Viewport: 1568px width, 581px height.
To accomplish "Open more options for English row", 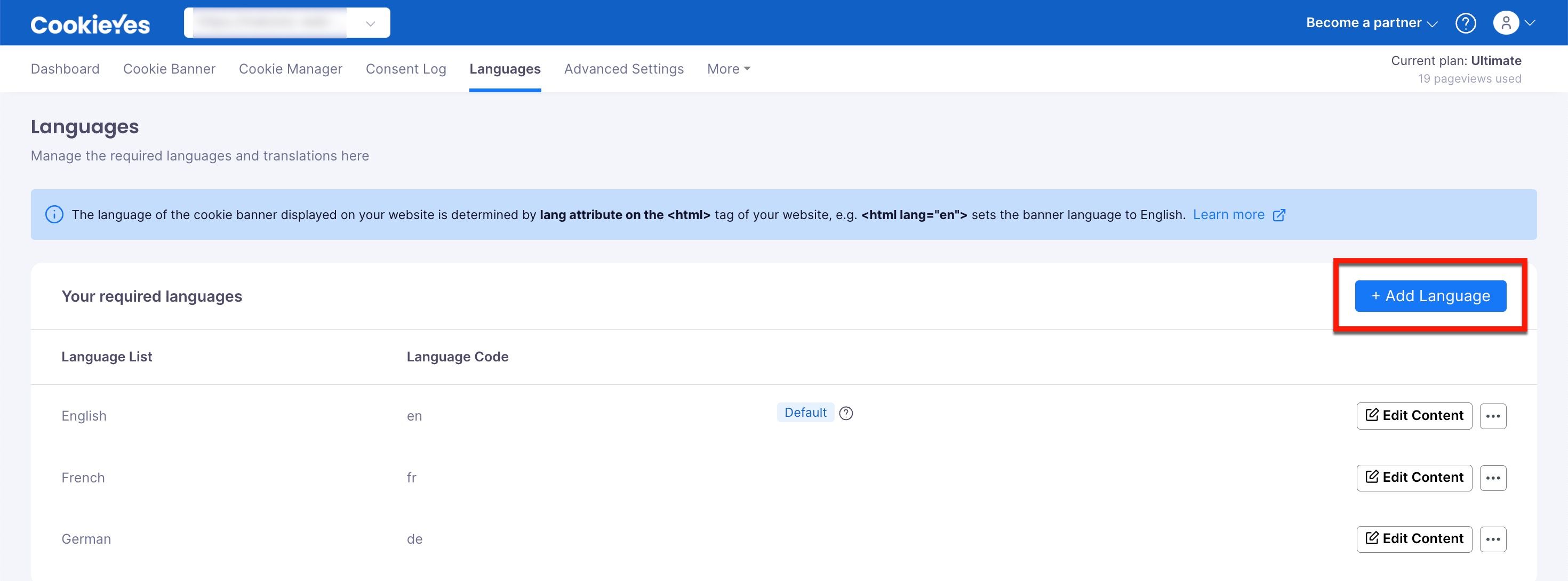I will click(1492, 416).
